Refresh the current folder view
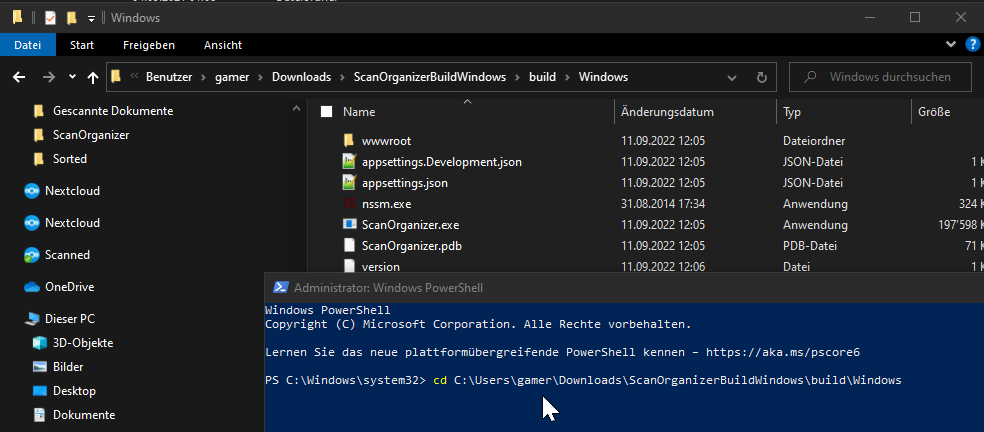 coord(762,77)
